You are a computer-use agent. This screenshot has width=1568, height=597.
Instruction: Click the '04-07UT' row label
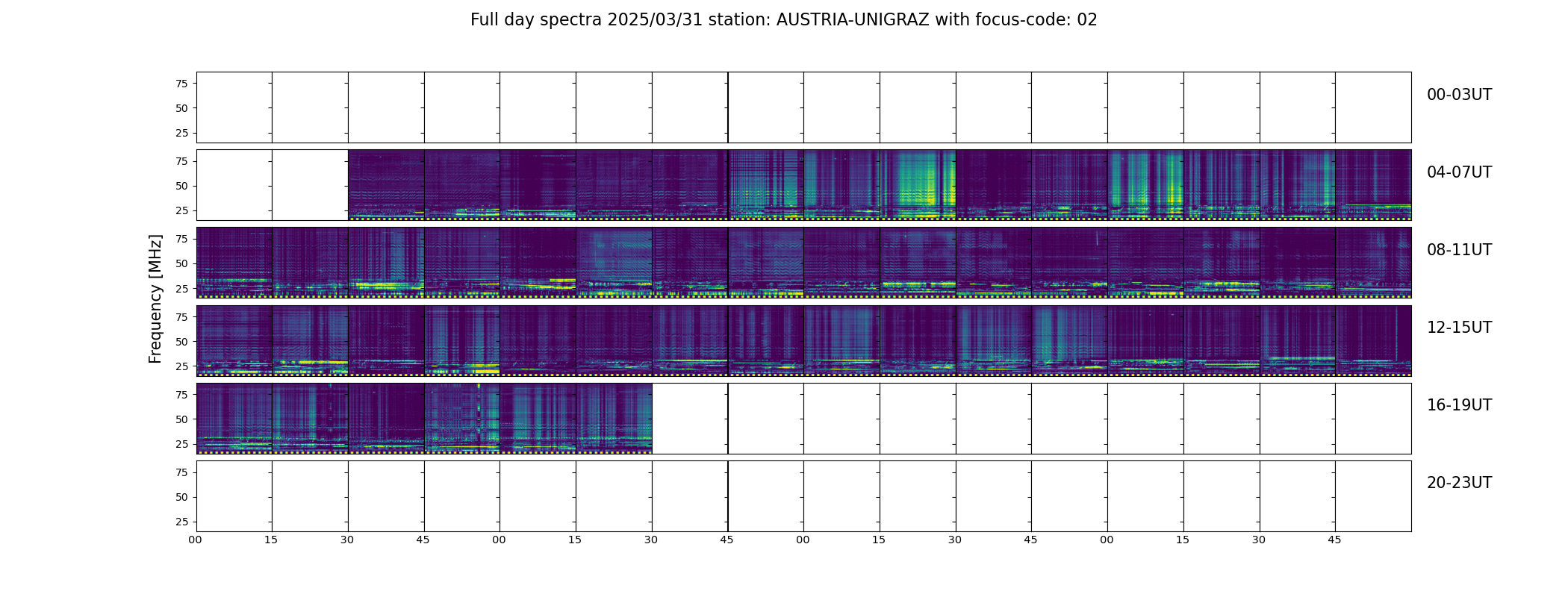[x=1459, y=172]
